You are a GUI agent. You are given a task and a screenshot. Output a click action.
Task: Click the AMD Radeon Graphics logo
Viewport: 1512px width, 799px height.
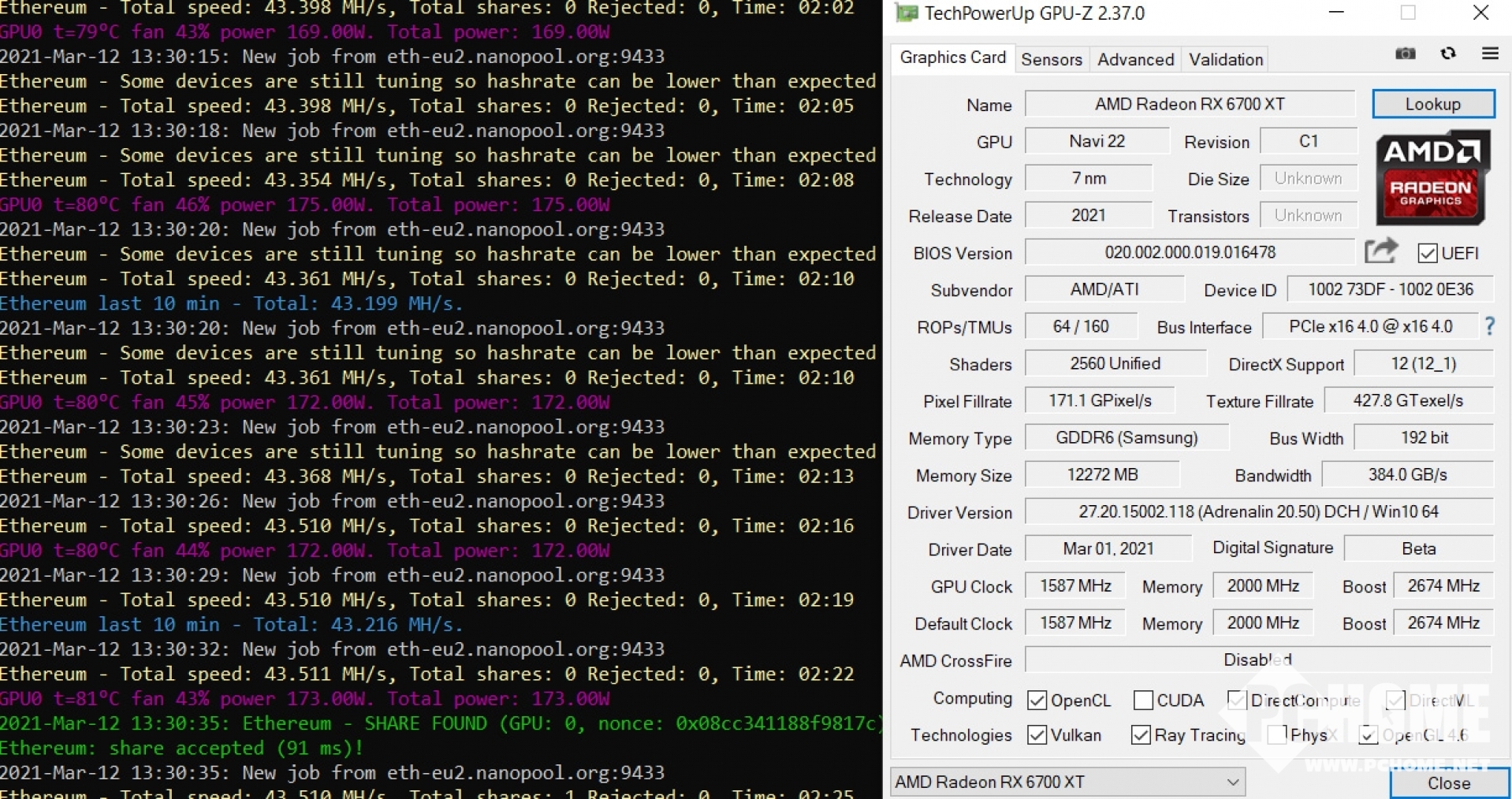pyautogui.click(x=1432, y=179)
